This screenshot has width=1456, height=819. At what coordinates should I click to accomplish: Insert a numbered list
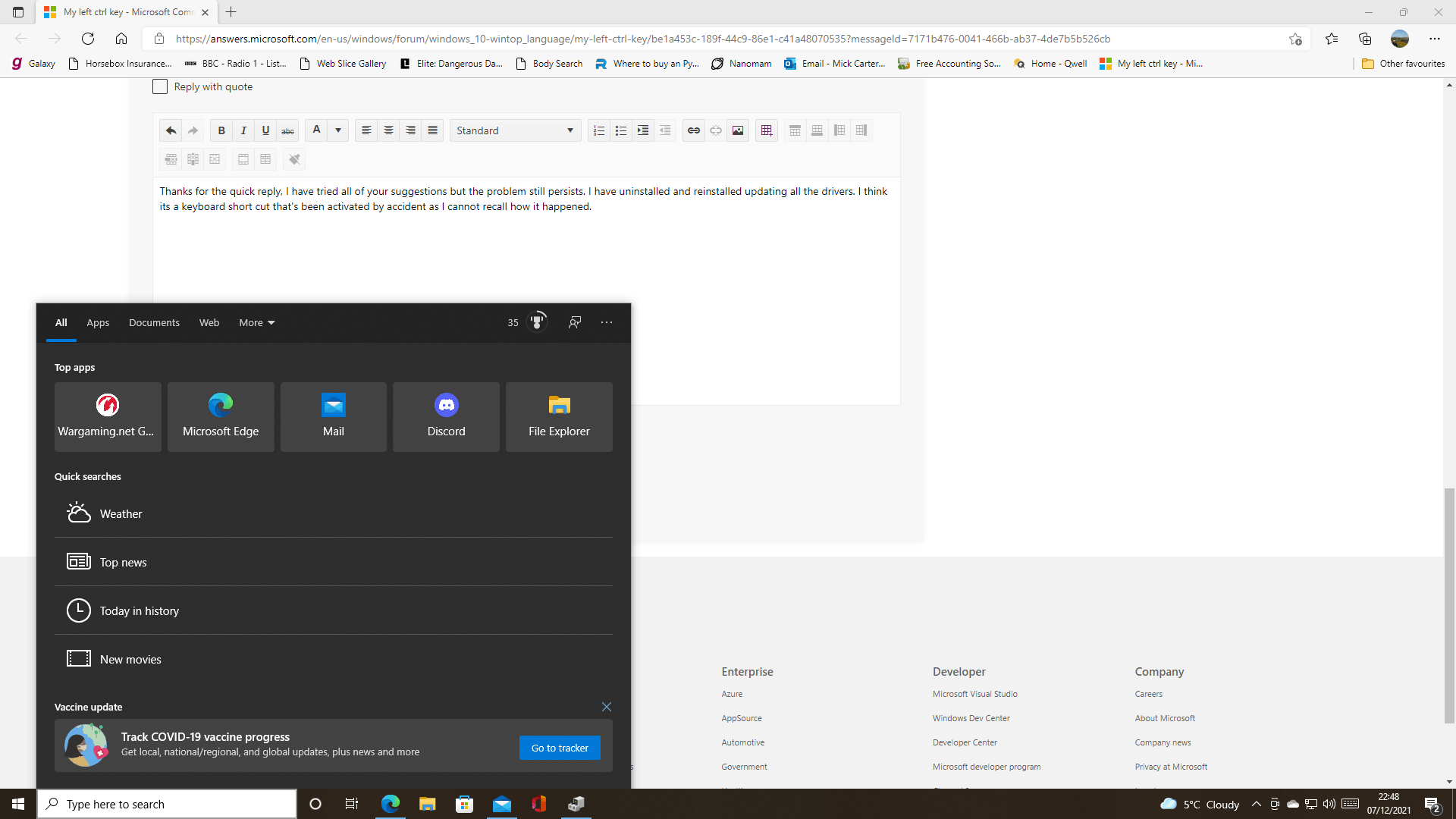[599, 130]
